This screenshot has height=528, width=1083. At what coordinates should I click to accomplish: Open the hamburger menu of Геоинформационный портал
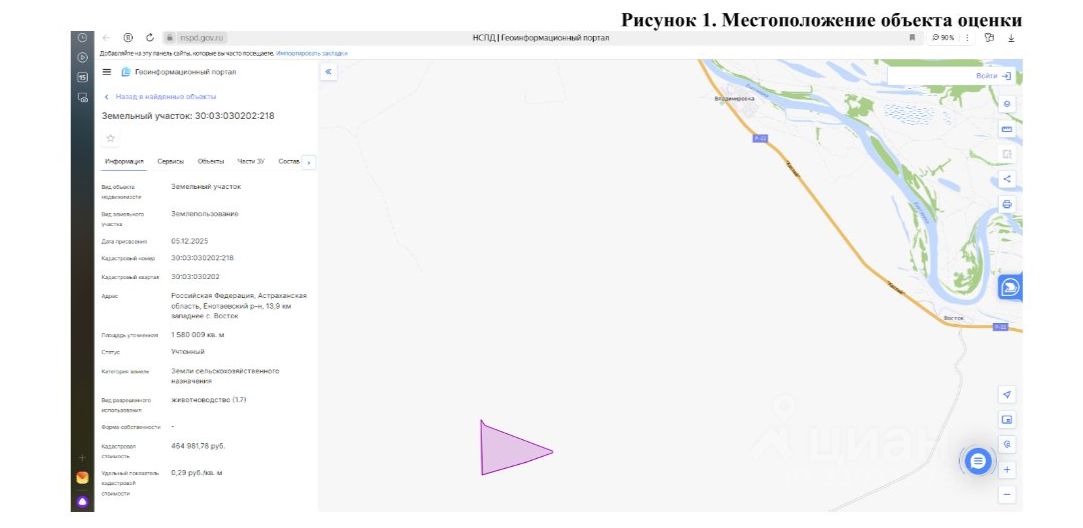point(106,72)
